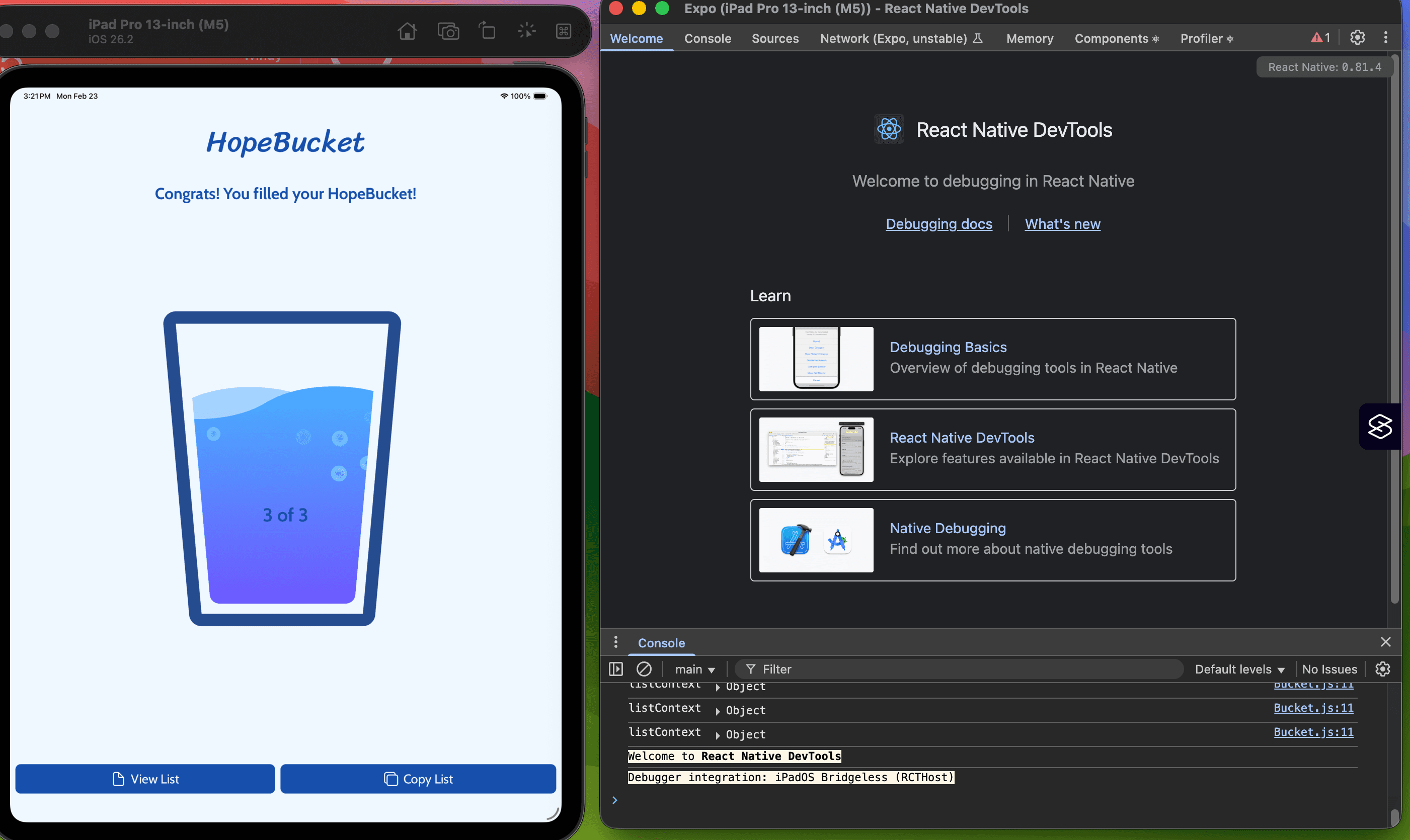Open the console drawer three-dot menu
1410x840 pixels.
615,642
